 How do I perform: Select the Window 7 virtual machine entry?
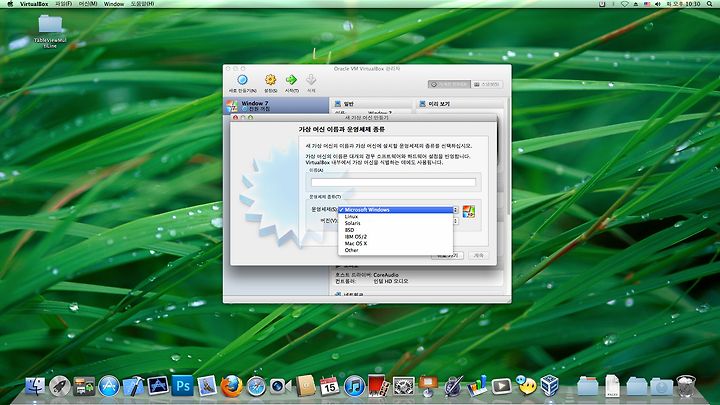coord(276,106)
